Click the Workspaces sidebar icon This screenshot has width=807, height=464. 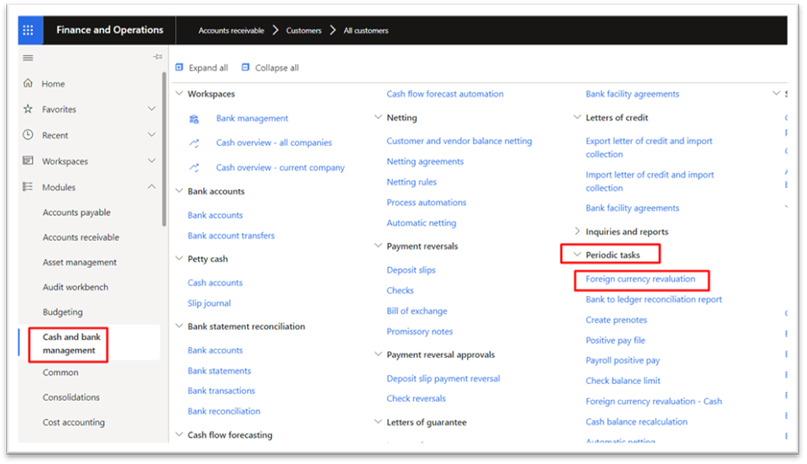[x=28, y=161]
